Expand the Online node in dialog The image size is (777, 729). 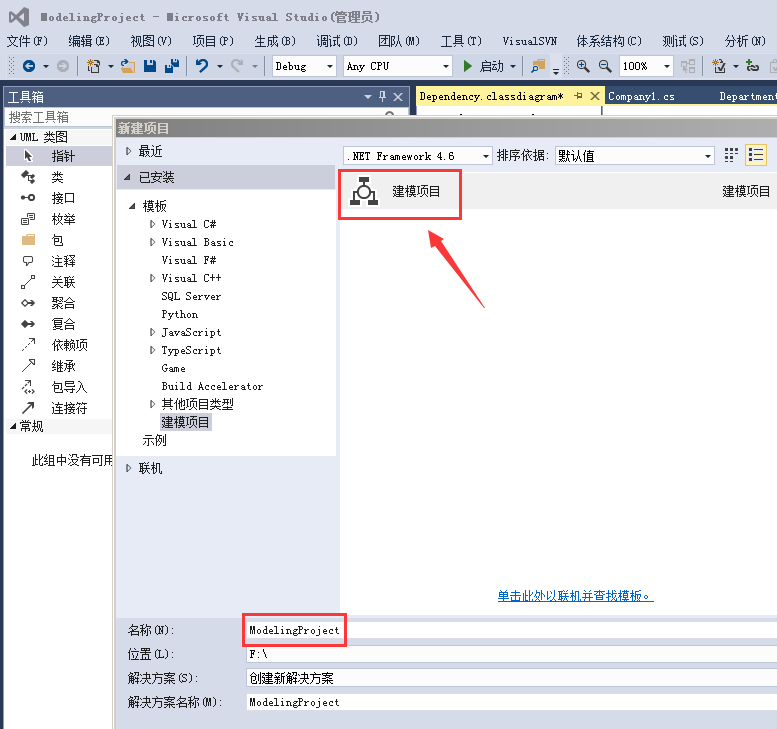point(128,468)
